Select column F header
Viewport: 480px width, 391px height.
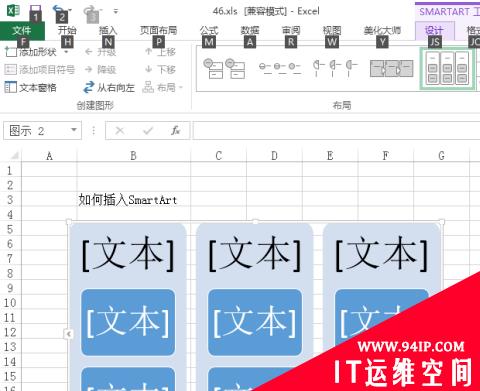tap(385, 156)
